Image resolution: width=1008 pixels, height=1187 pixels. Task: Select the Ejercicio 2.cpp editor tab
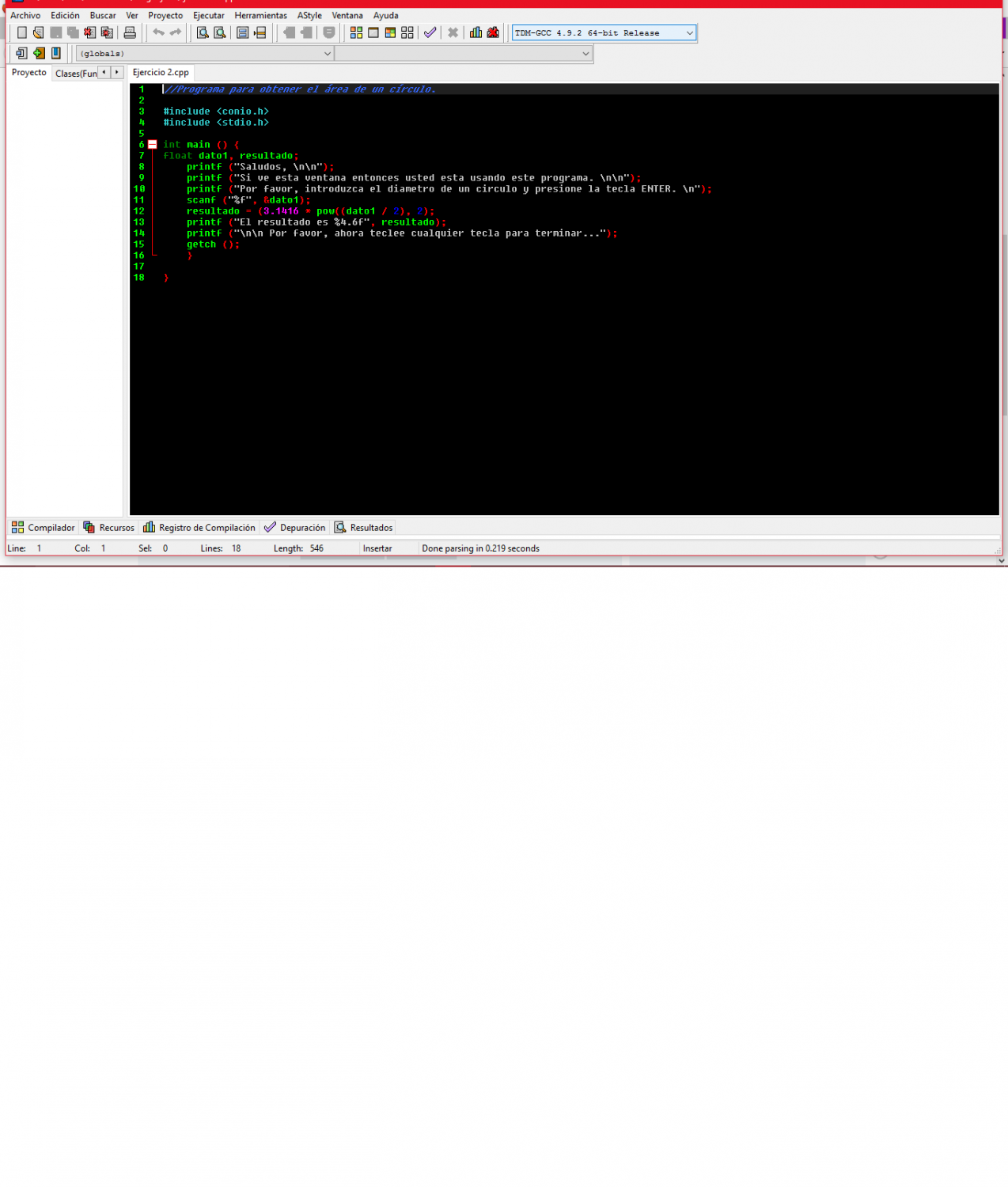[x=161, y=72]
